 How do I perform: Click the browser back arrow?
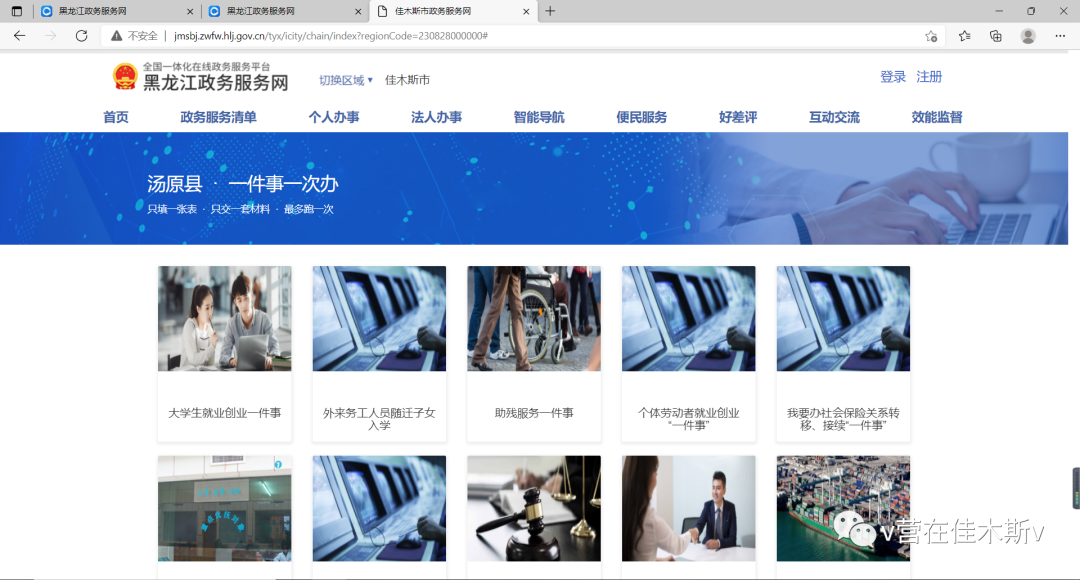[19, 36]
